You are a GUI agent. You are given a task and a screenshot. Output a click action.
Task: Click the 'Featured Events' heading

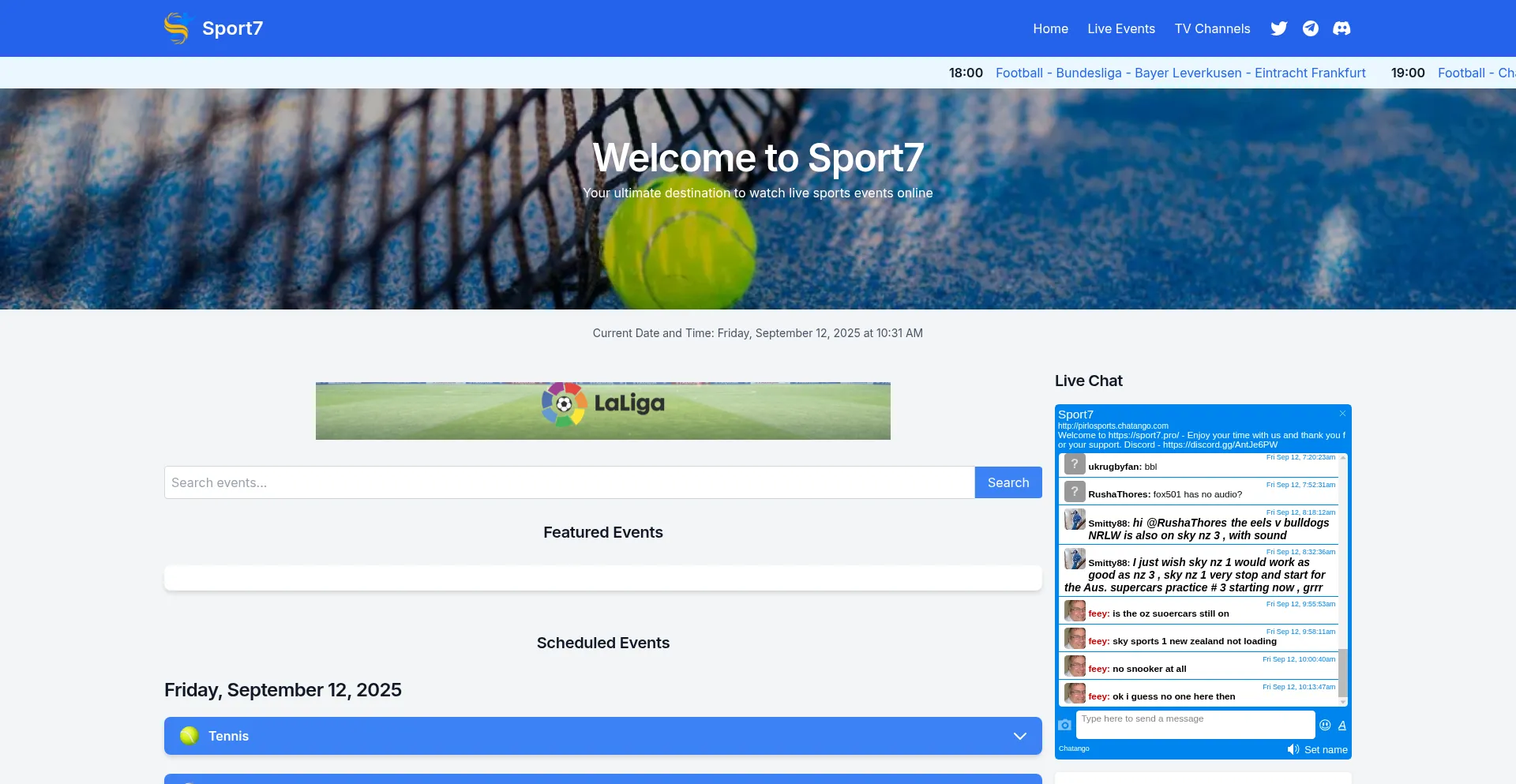(x=603, y=532)
